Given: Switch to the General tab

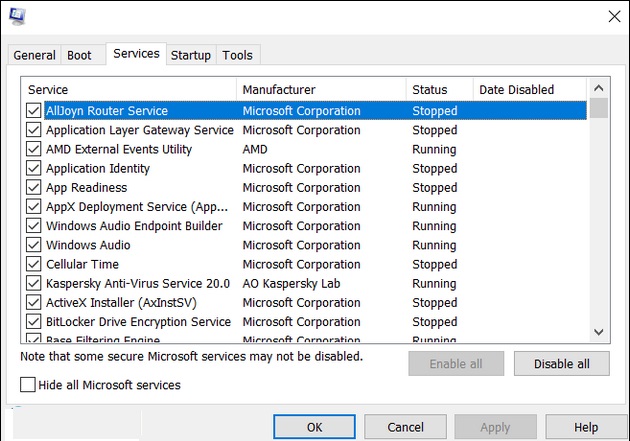Looking at the screenshot, I should [x=35, y=55].
